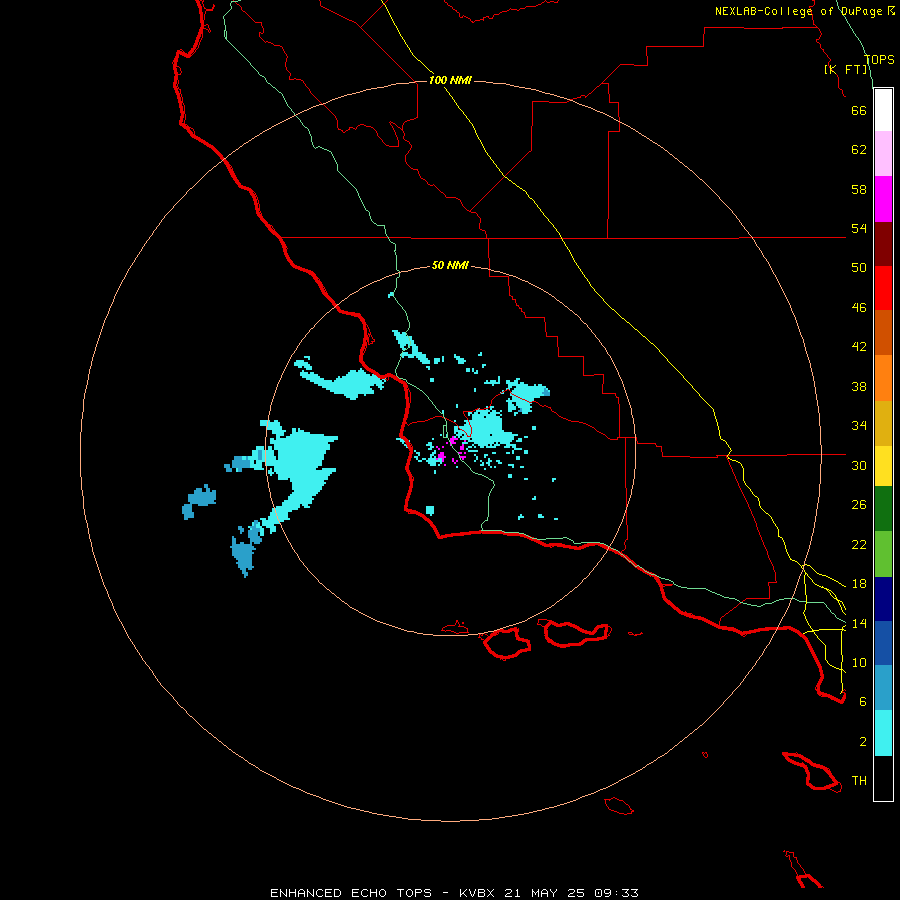
Task: Click the "58" legend value
Action: coord(859,189)
